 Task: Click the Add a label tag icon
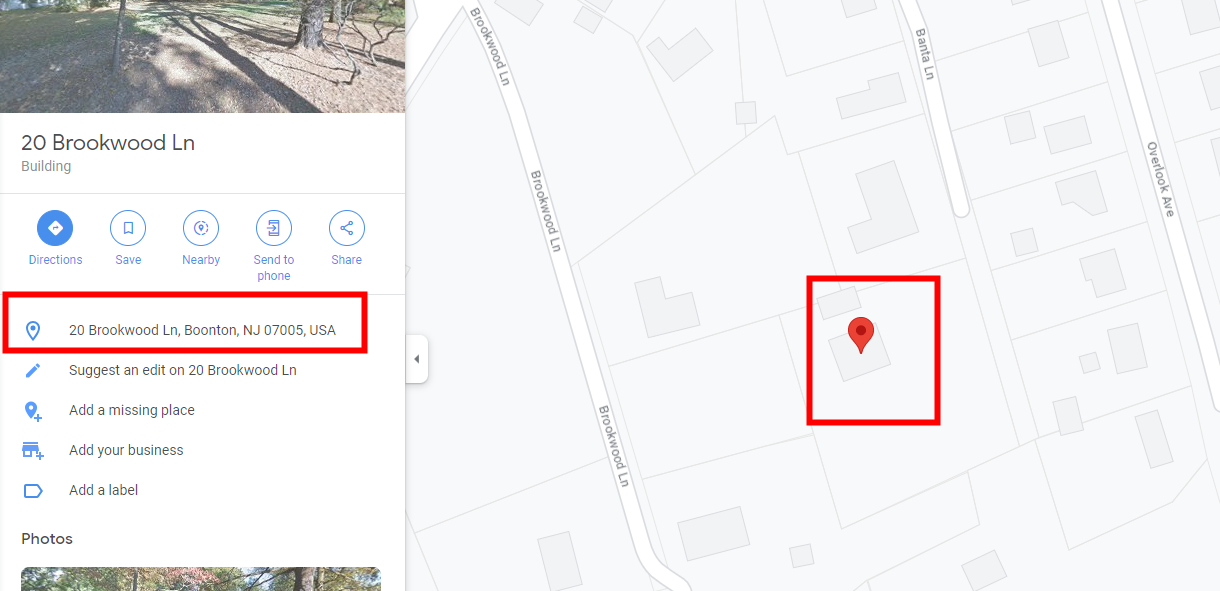pyautogui.click(x=33, y=490)
